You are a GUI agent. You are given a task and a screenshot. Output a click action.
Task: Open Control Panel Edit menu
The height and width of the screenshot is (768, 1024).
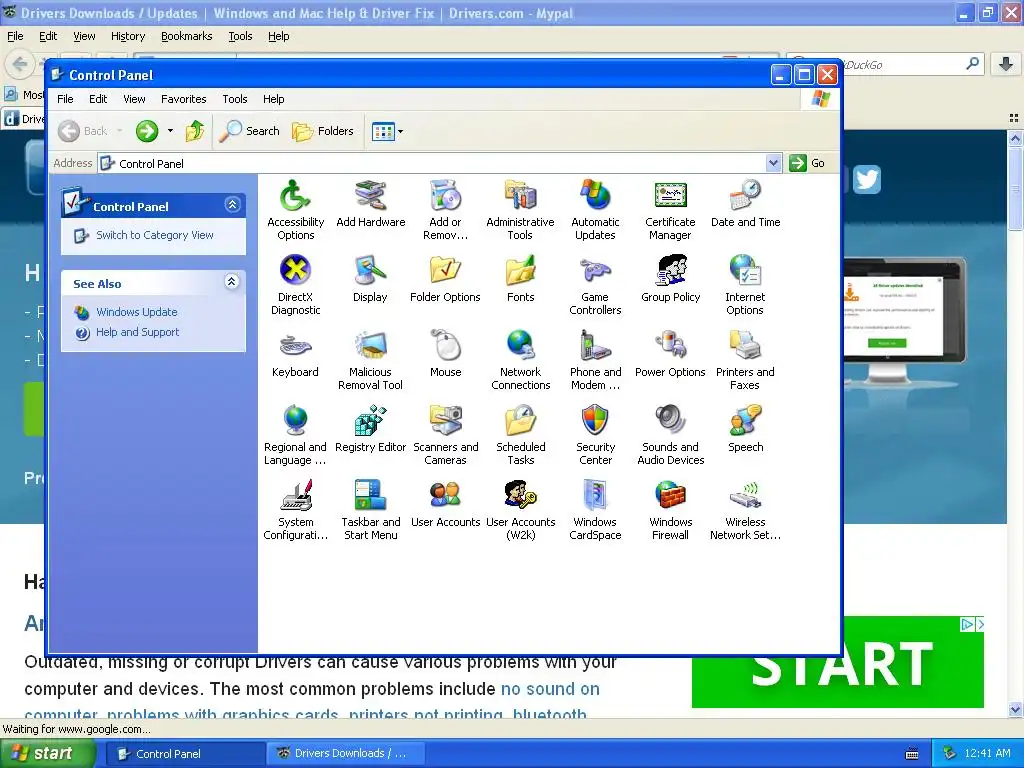98,99
